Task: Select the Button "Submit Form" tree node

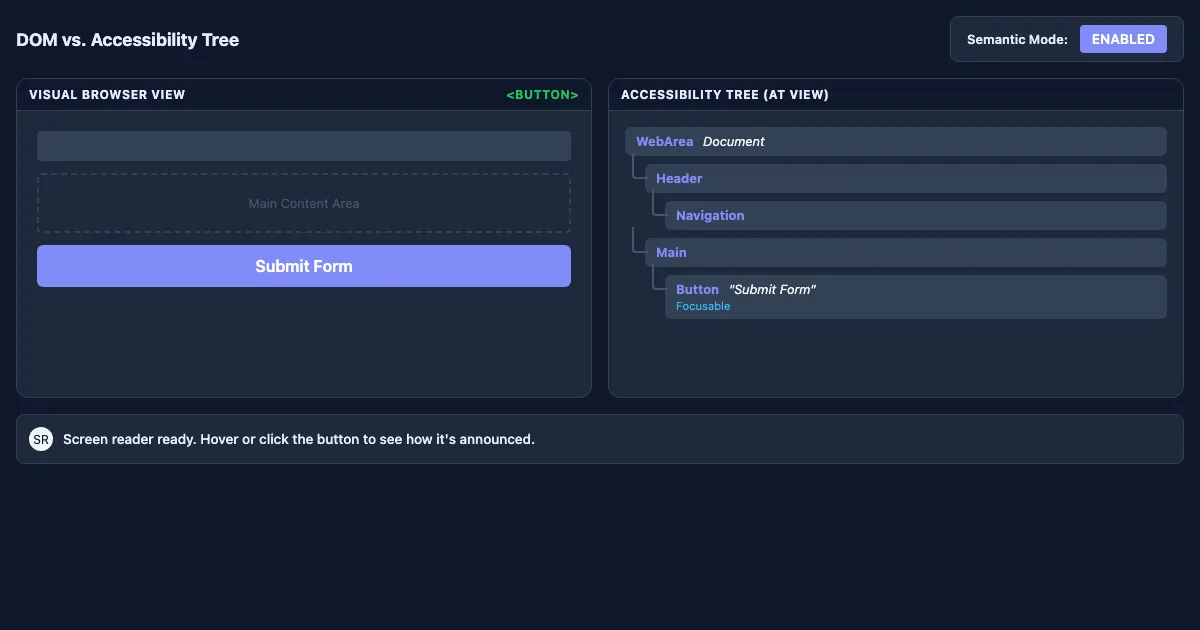Action: click(x=916, y=297)
